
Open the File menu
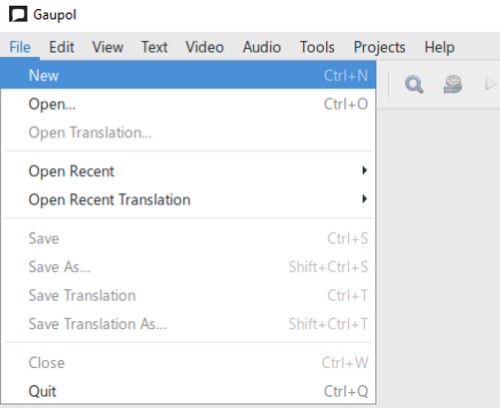tap(20, 47)
